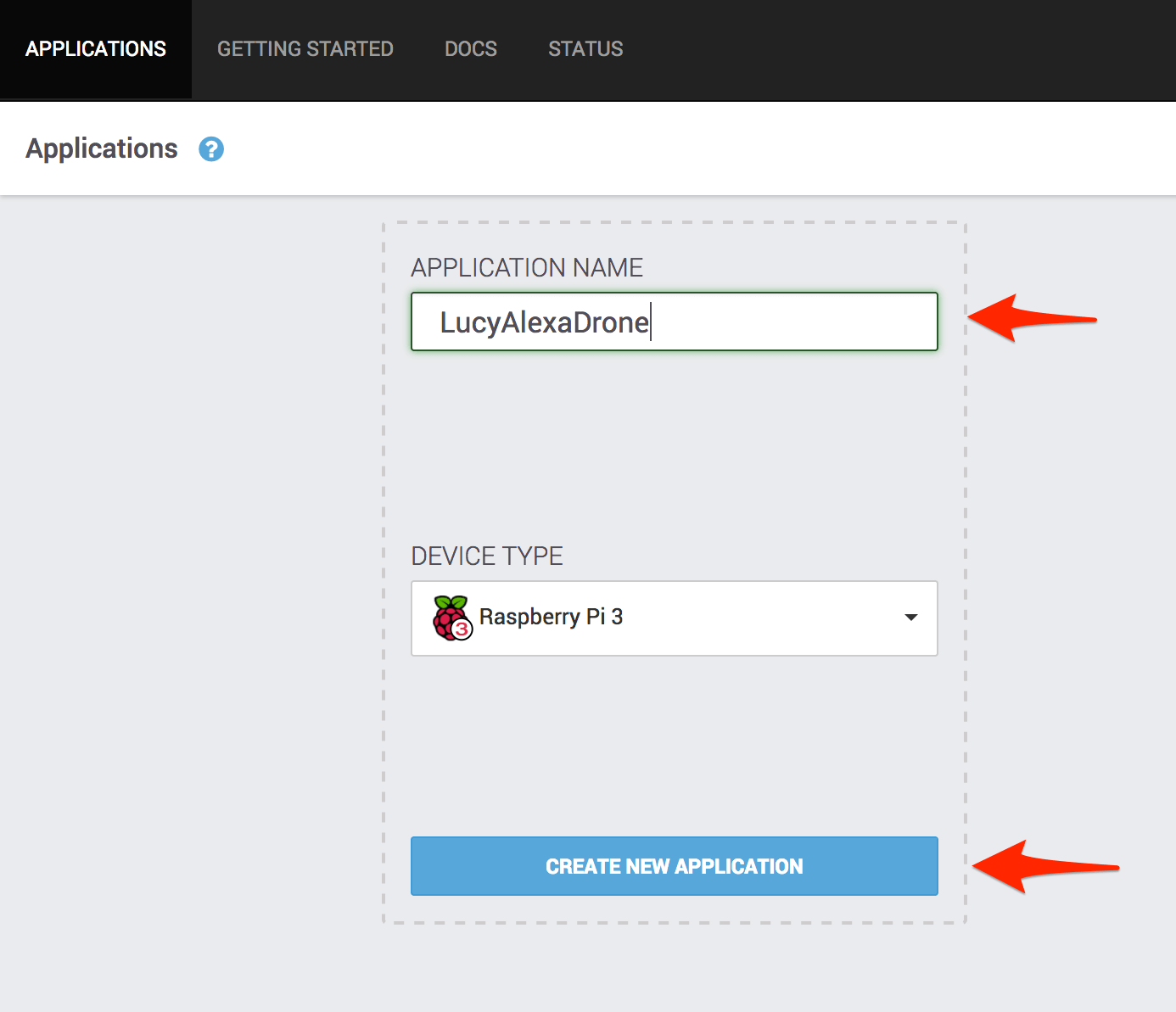Open the STATUS tab
The image size is (1176, 1012).
click(585, 49)
